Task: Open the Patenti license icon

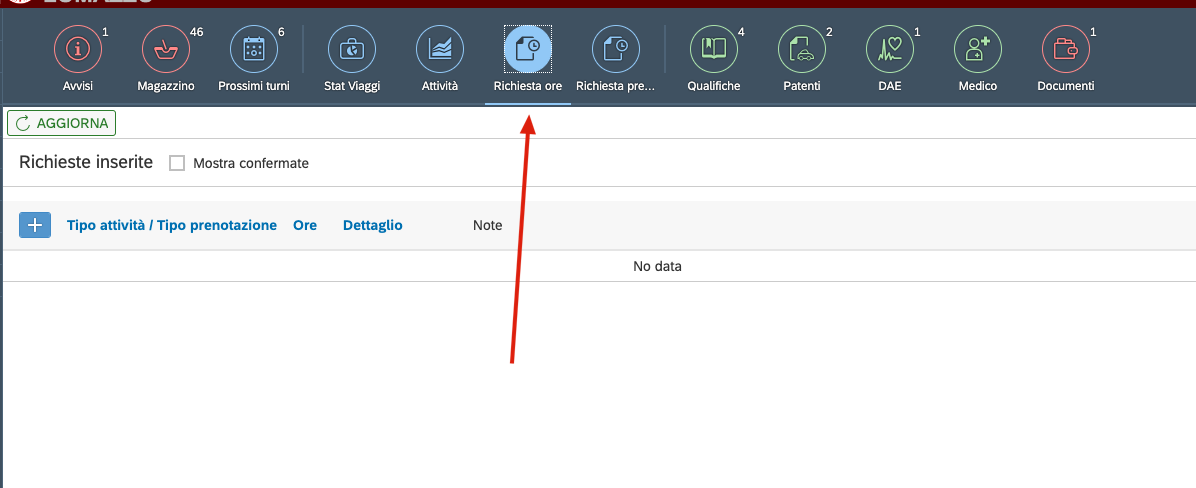Action: click(x=802, y=49)
